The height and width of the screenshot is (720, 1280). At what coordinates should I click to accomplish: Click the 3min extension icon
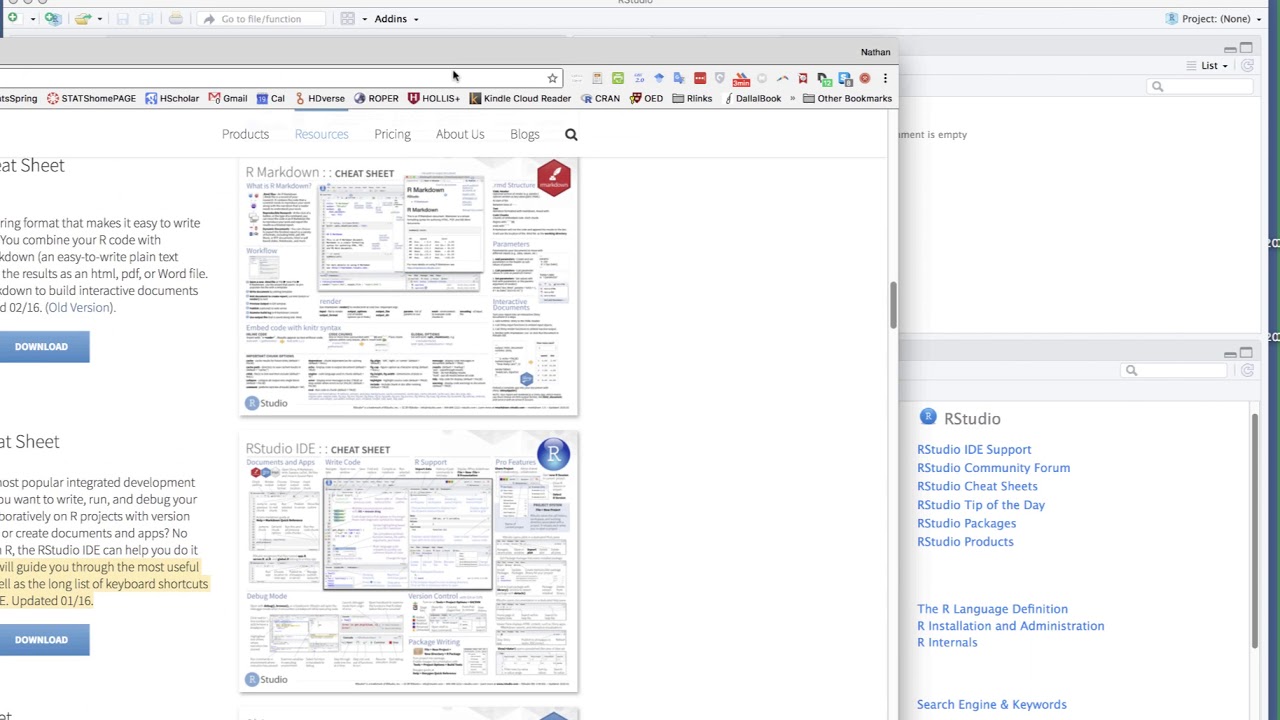click(741, 78)
